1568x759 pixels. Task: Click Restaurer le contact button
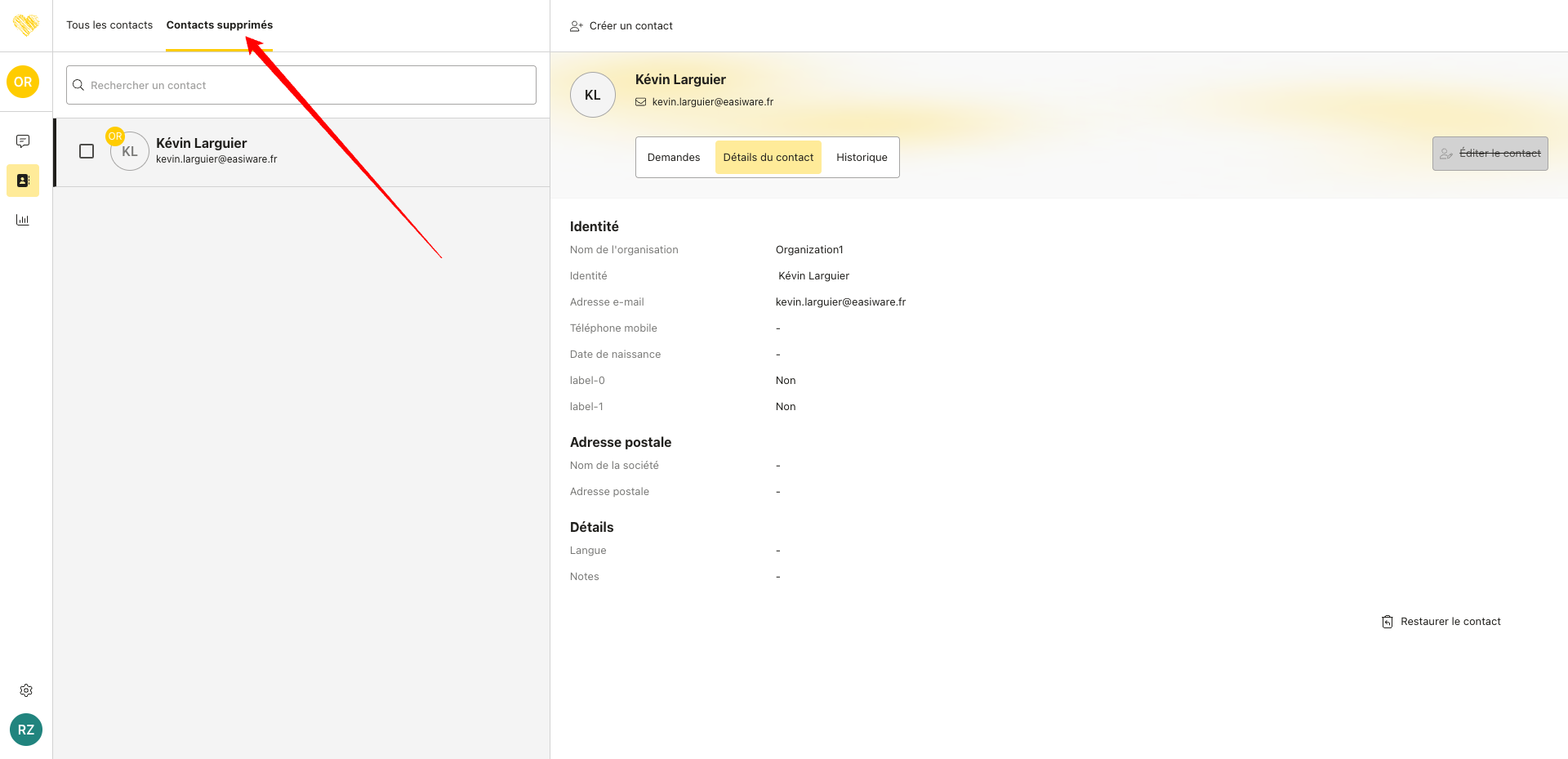point(1441,622)
